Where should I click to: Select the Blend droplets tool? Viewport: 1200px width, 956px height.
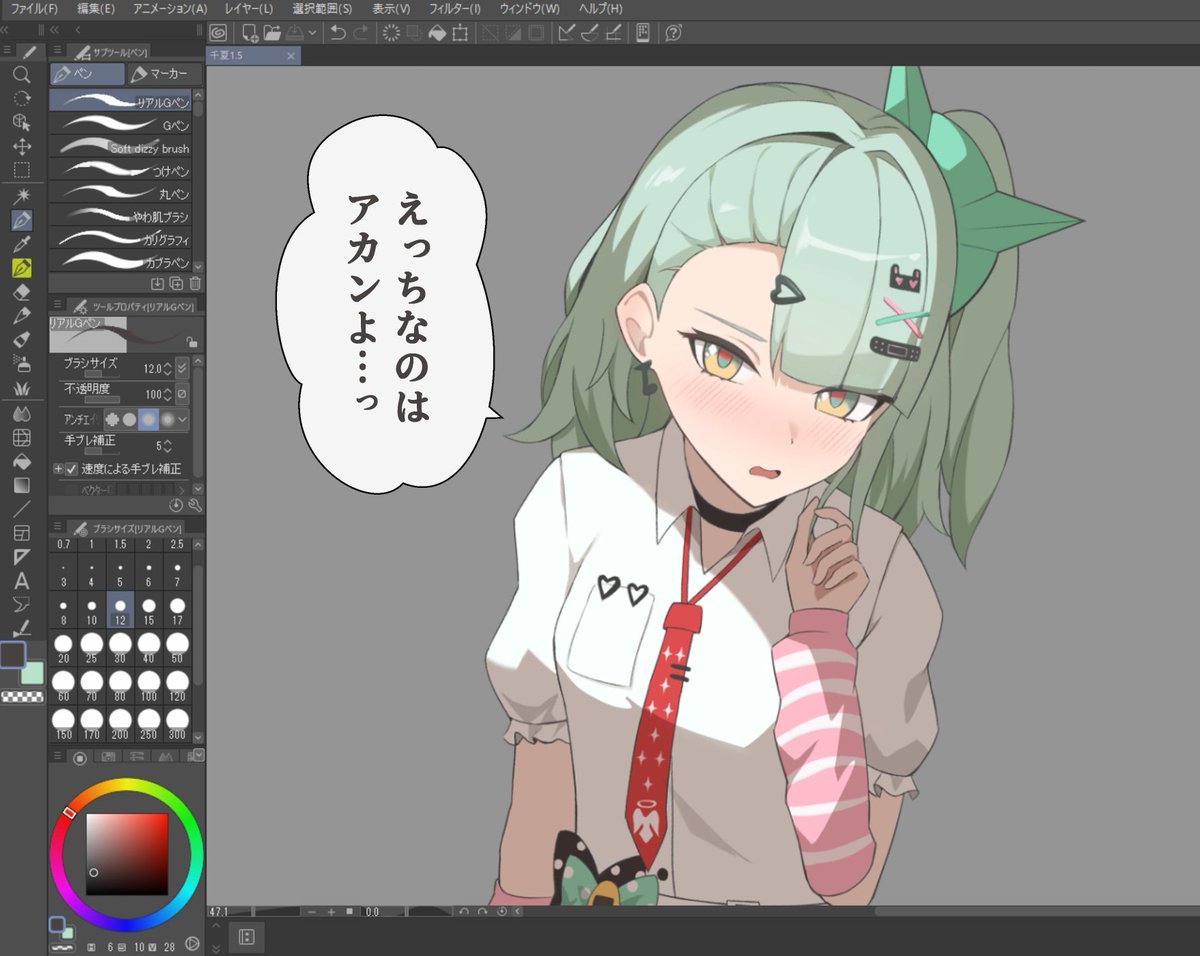click(x=21, y=413)
